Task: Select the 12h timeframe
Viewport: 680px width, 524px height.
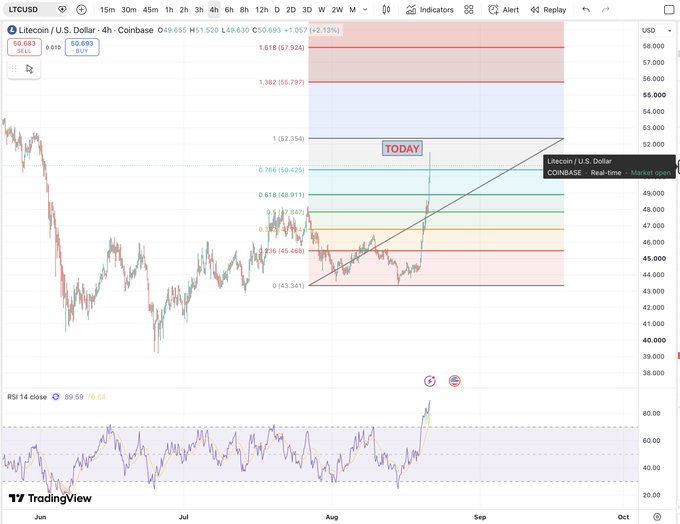Action: click(x=262, y=10)
